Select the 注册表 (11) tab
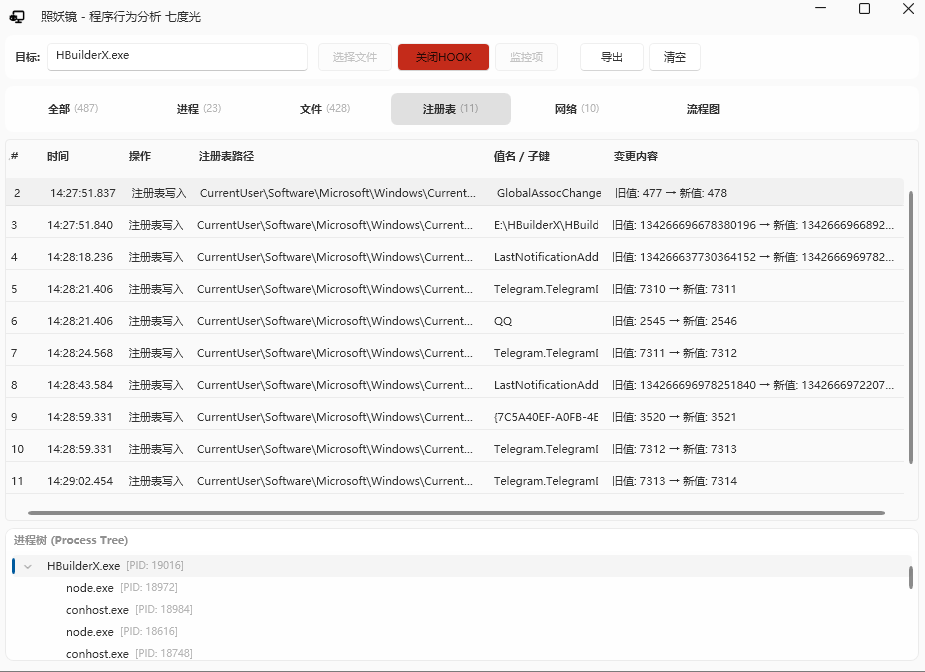The height and width of the screenshot is (672, 925). [x=451, y=109]
